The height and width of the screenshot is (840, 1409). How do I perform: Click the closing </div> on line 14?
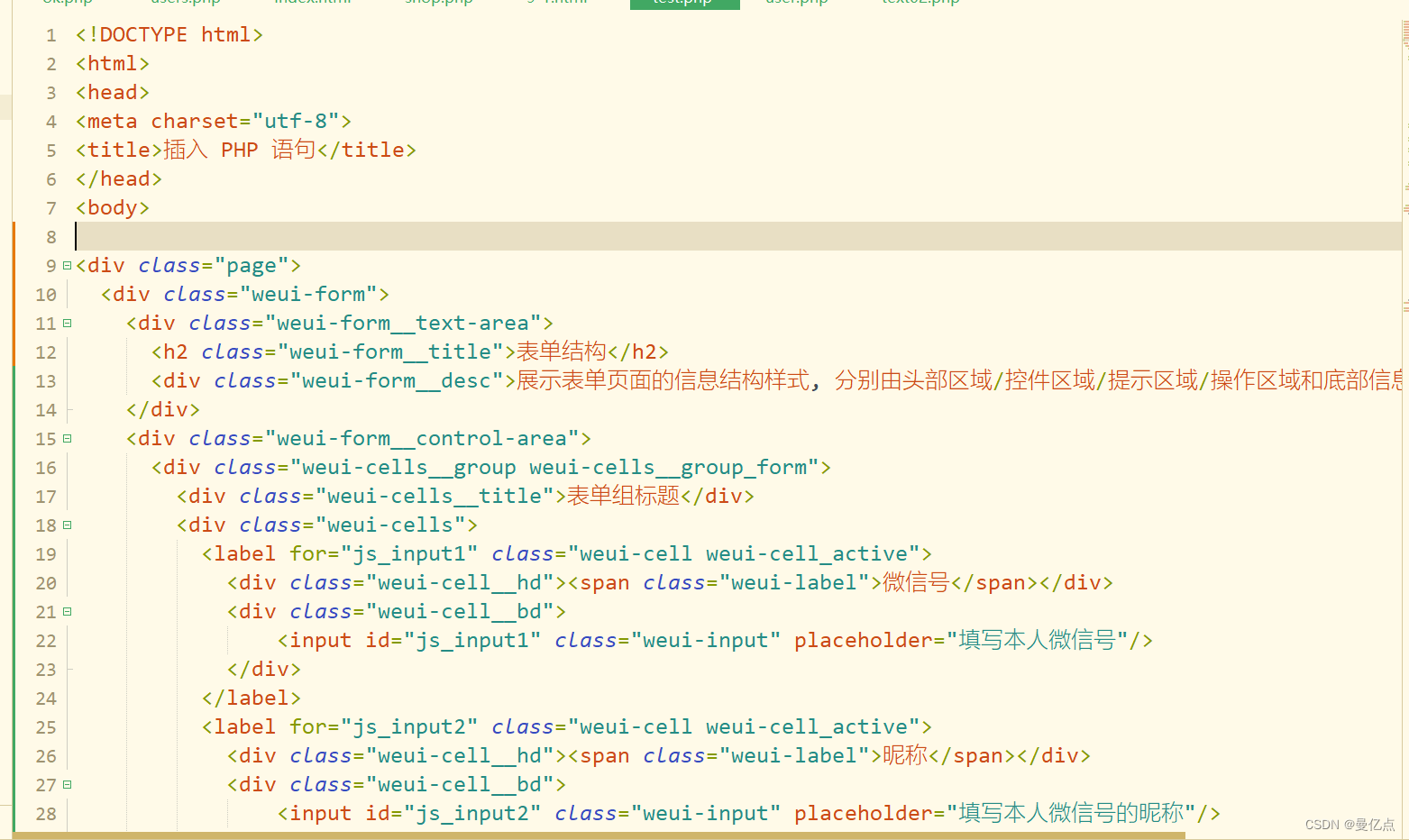(x=163, y=410)
